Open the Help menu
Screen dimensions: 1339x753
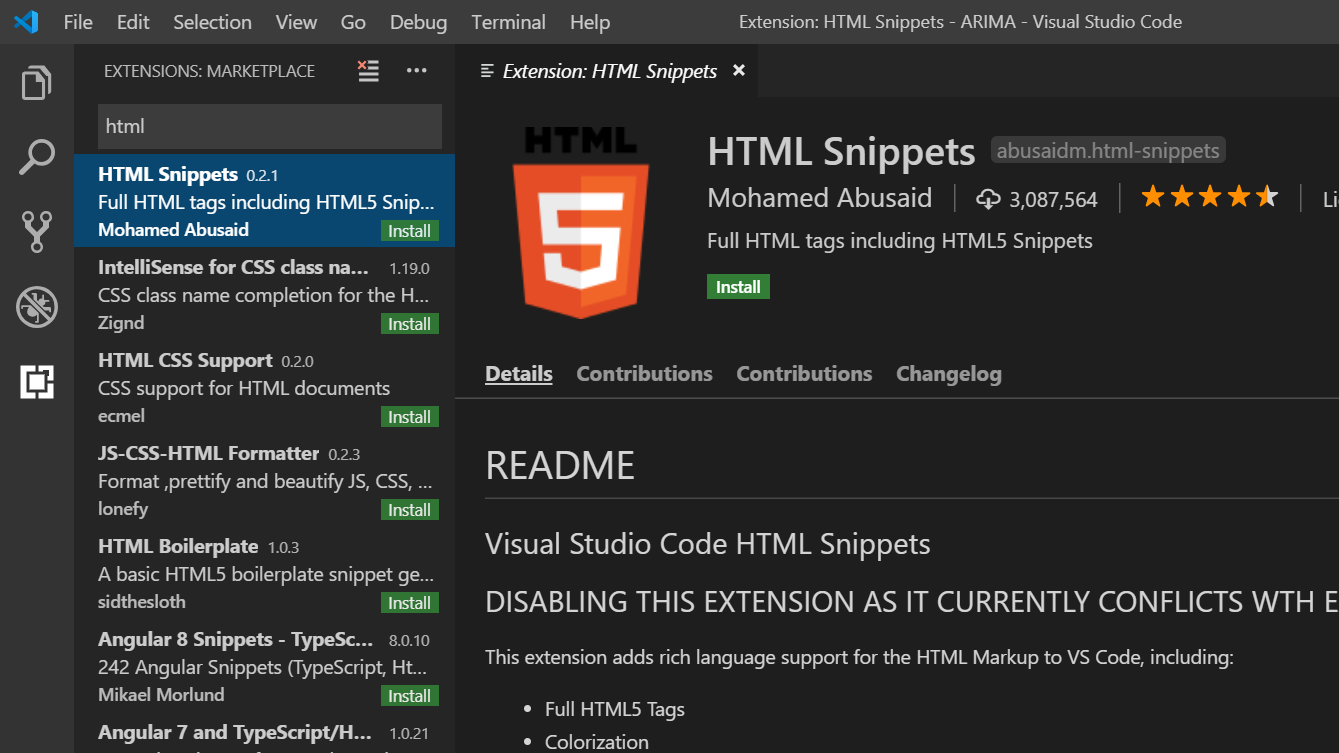590,21
